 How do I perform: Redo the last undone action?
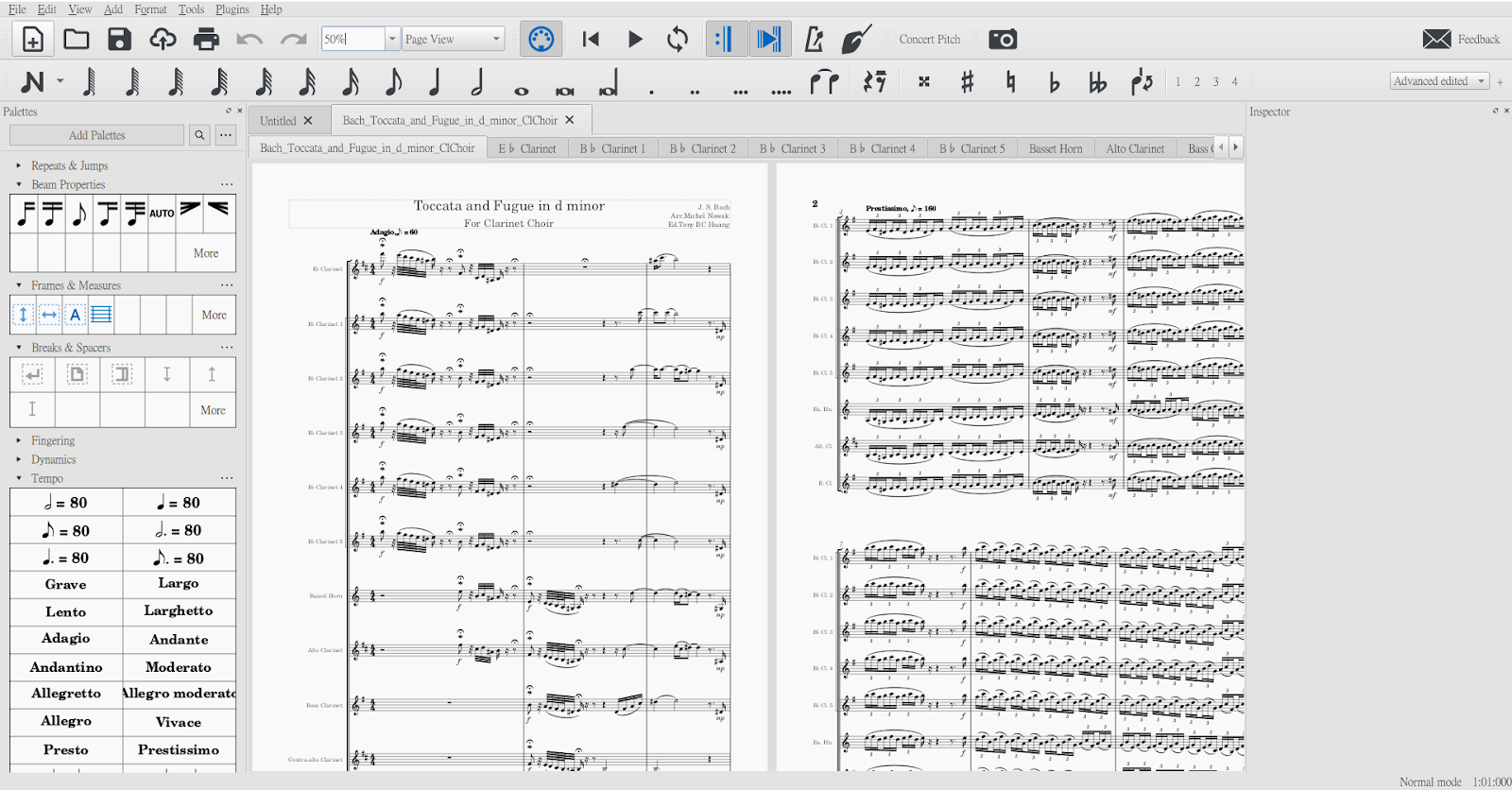coord(294,40)
